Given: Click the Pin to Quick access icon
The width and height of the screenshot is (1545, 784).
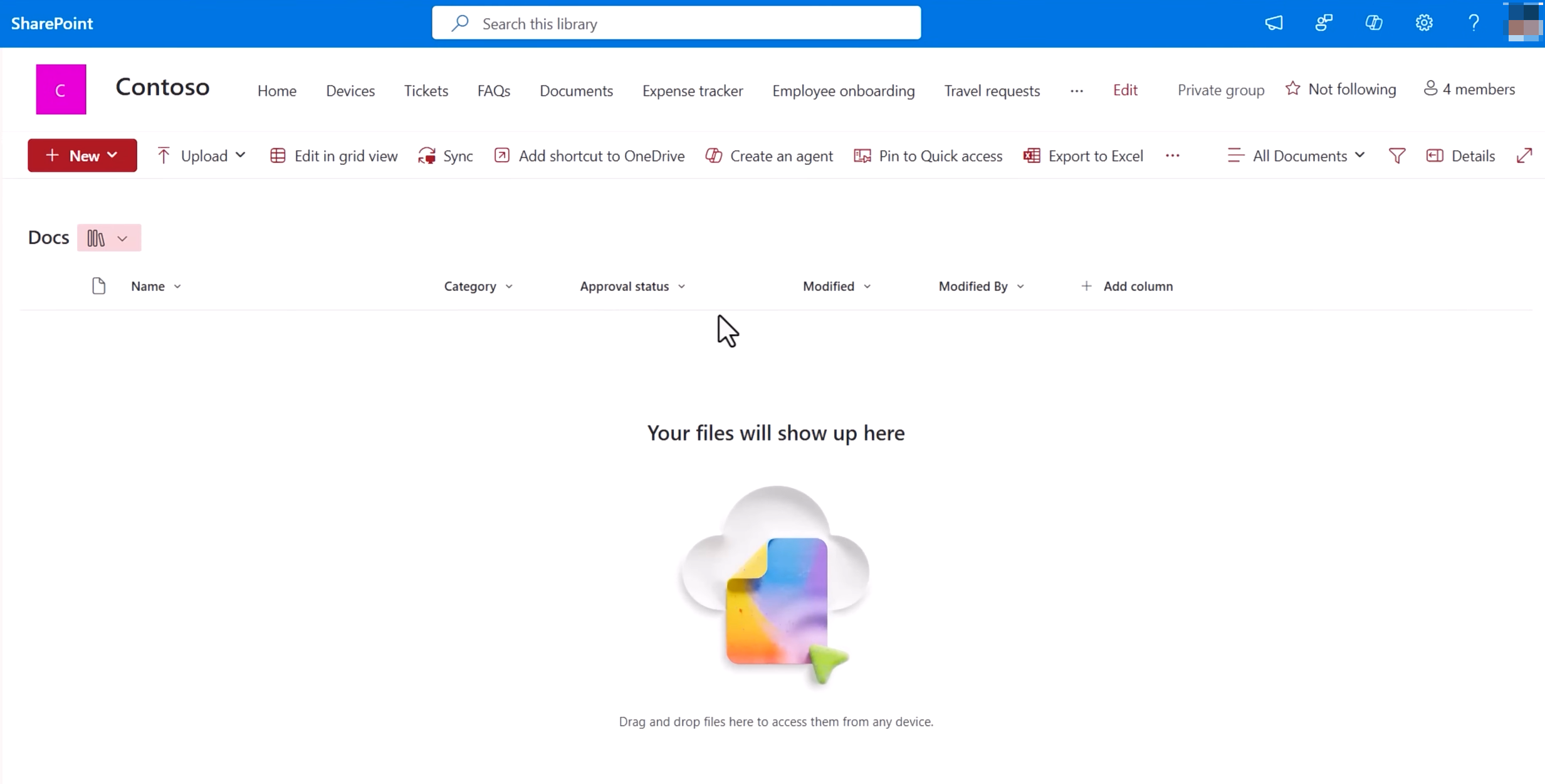Looking at the screenshot, I should coord(862,155).
